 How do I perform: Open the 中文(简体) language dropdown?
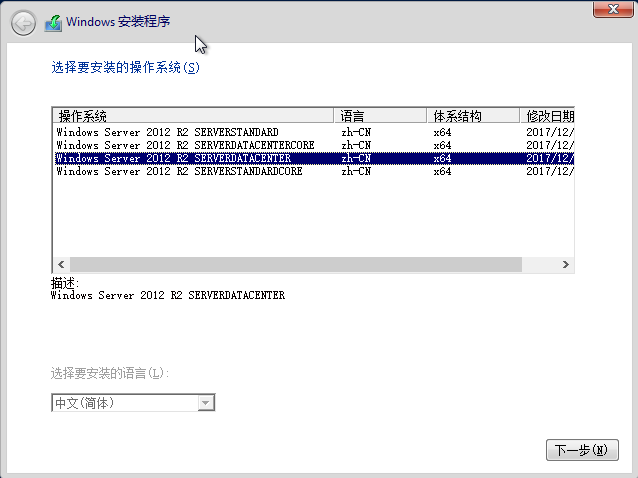tap(133, 403)
